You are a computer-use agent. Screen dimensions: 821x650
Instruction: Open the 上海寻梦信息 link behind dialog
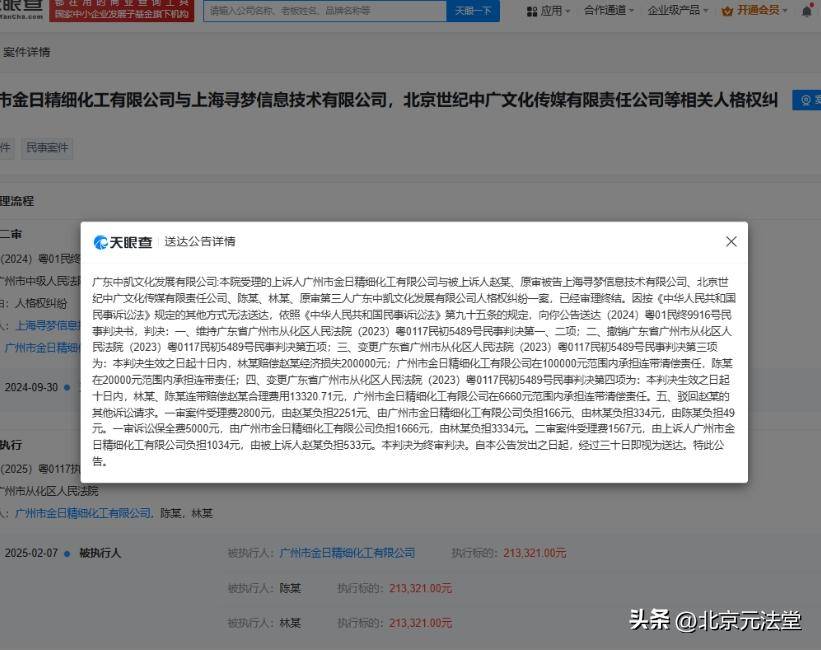pyautogui.click(x=48, y=326)
